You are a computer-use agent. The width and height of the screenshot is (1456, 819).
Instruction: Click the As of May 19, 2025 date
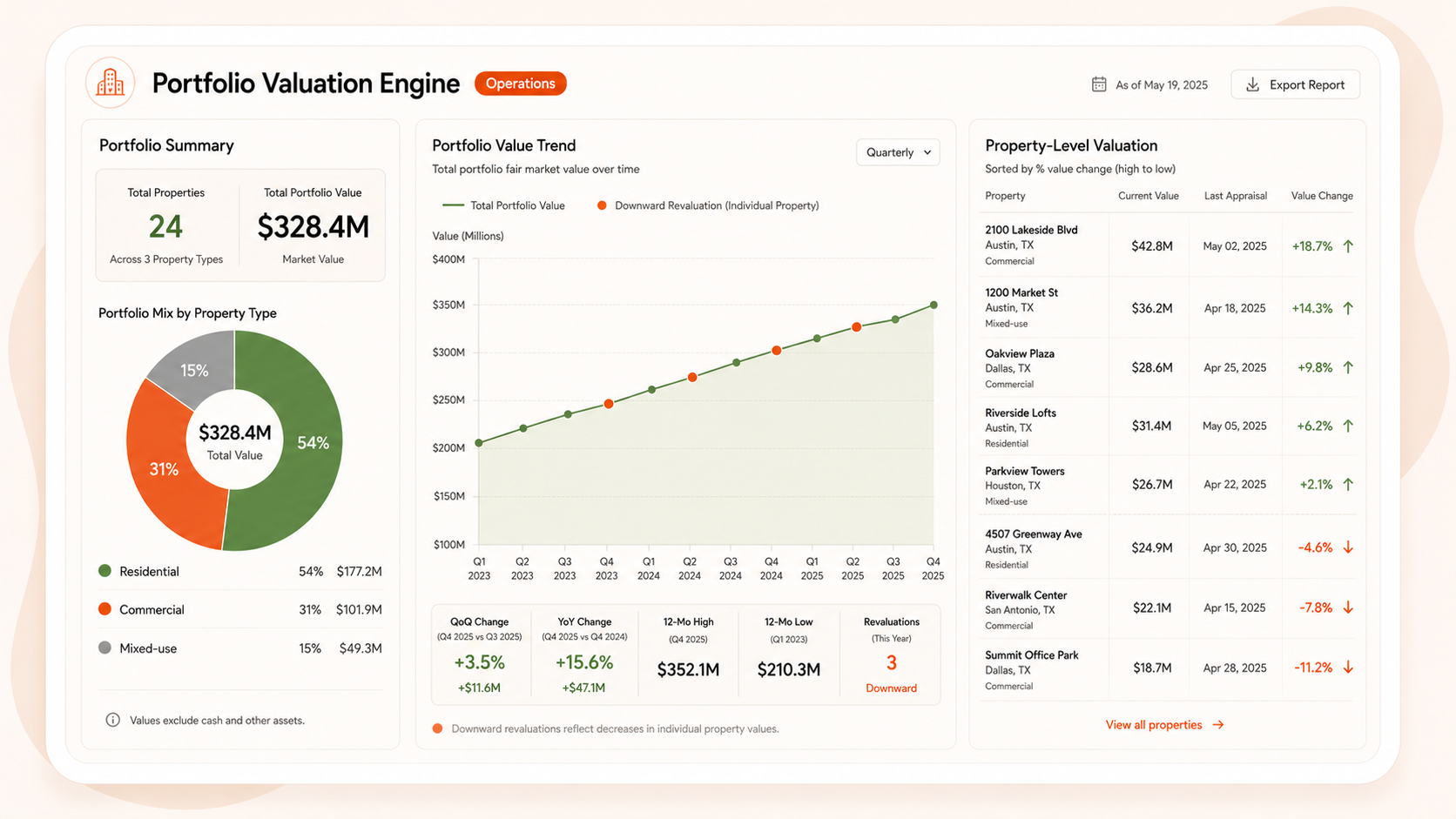(1162, 85)
